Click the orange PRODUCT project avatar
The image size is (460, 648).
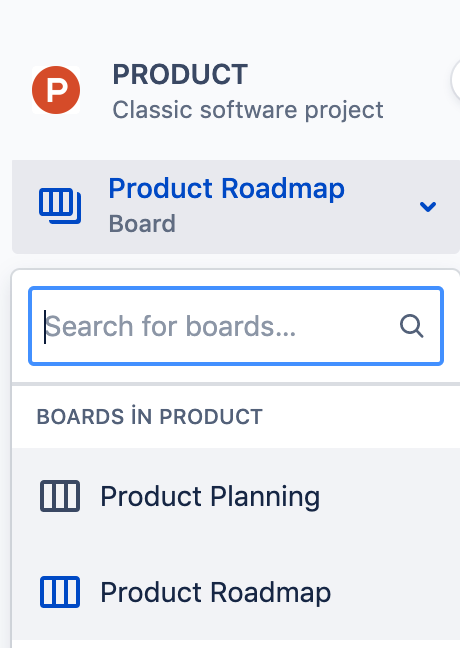coord(56,90)
